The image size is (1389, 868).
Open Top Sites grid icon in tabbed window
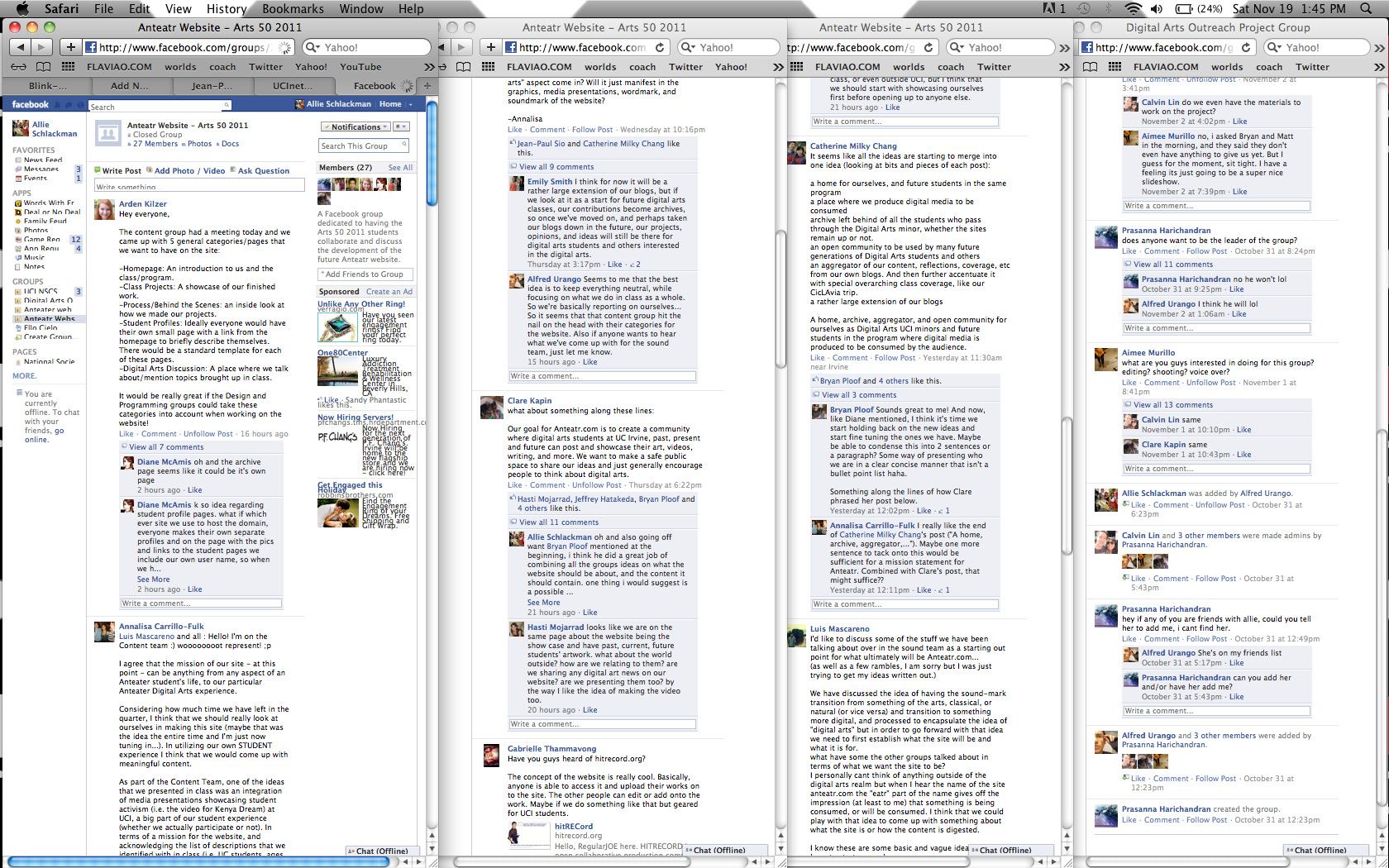pyautogui.click(x=69, y=67)
